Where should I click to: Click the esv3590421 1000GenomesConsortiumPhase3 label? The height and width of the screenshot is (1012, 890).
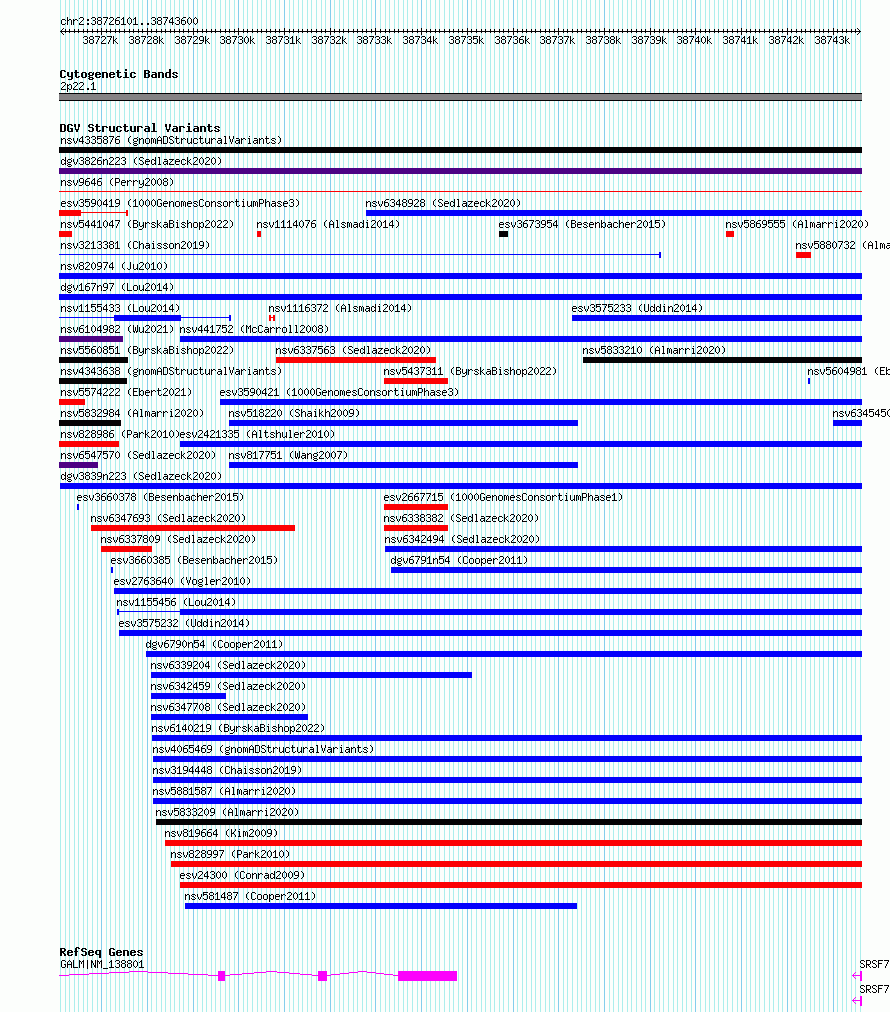click(339, 392)
